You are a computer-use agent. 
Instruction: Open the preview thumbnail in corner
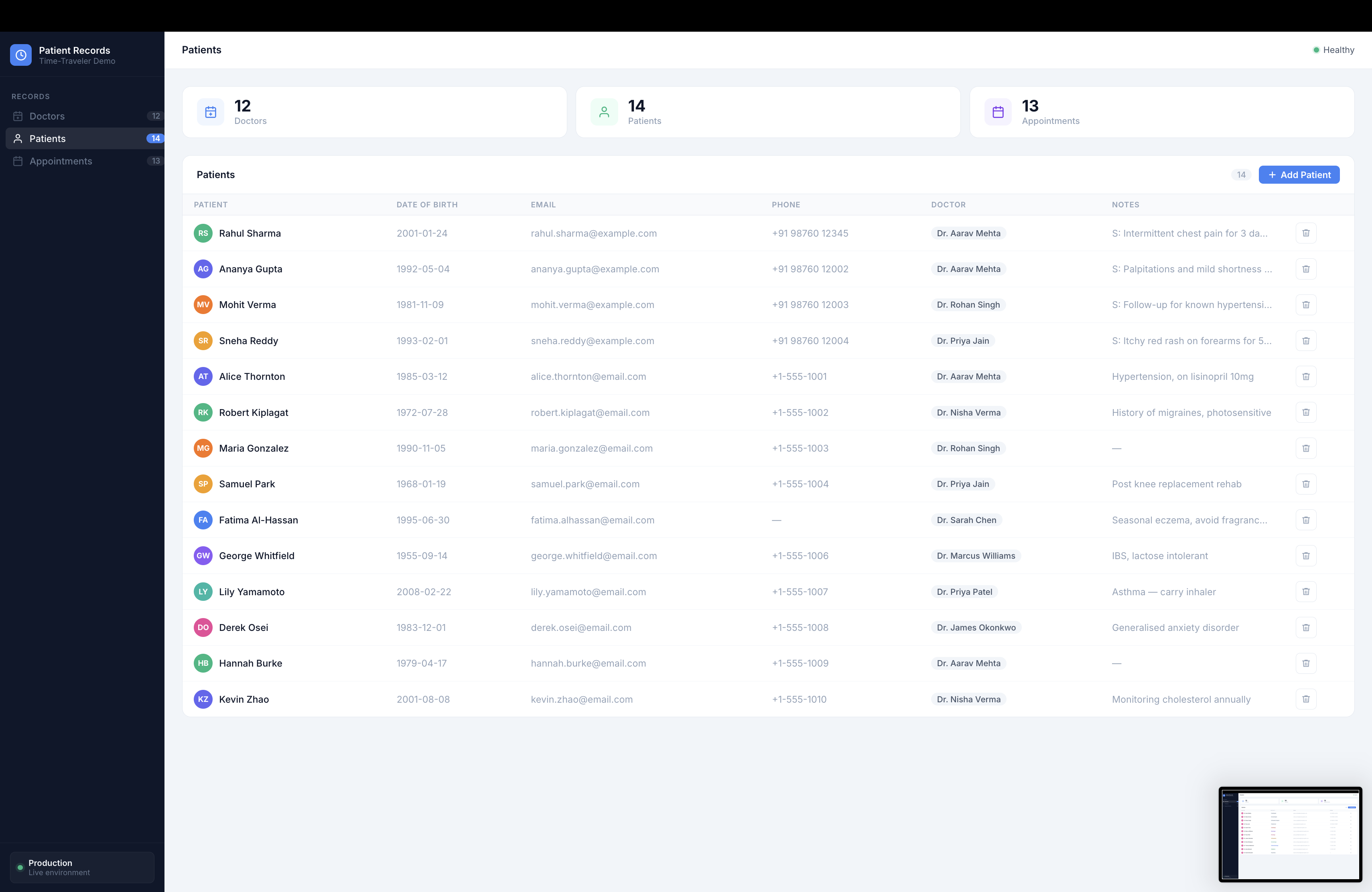(x=1290, y=834)
